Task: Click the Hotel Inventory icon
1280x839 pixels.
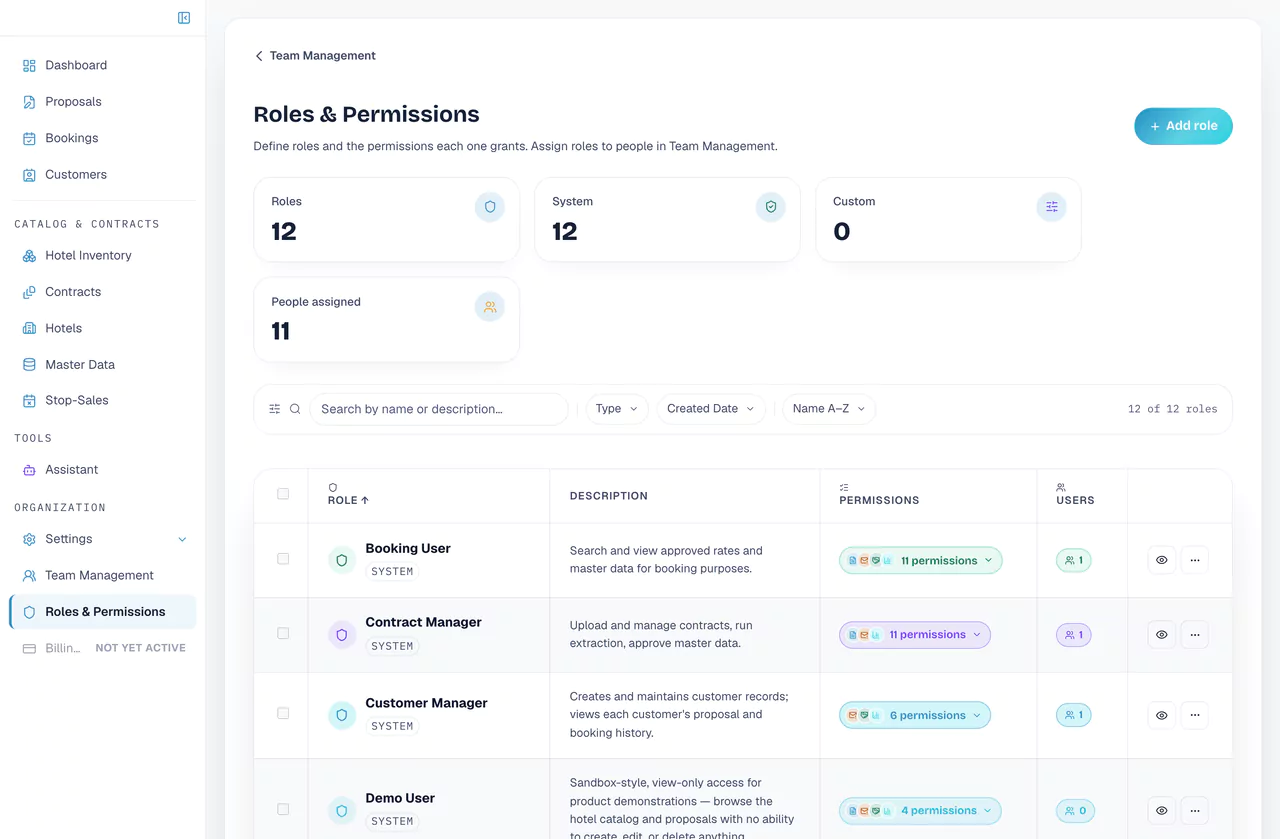Action: [29, 256]
